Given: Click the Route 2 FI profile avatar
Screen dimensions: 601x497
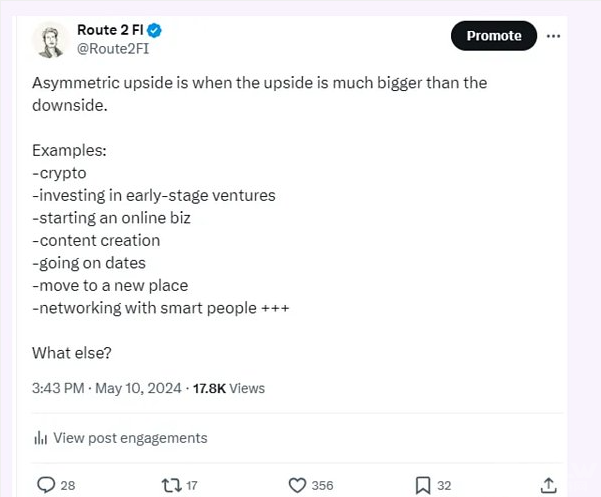Looking at the screenshot, I should [50, 39].
